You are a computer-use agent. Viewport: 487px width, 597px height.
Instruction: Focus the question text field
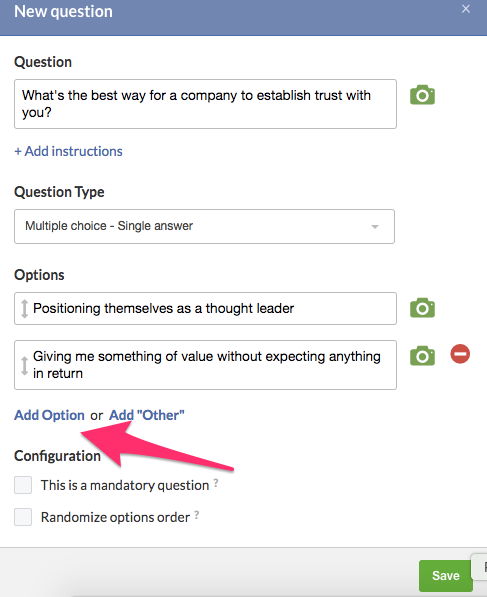pyautogui.click(x=206, y=104)
